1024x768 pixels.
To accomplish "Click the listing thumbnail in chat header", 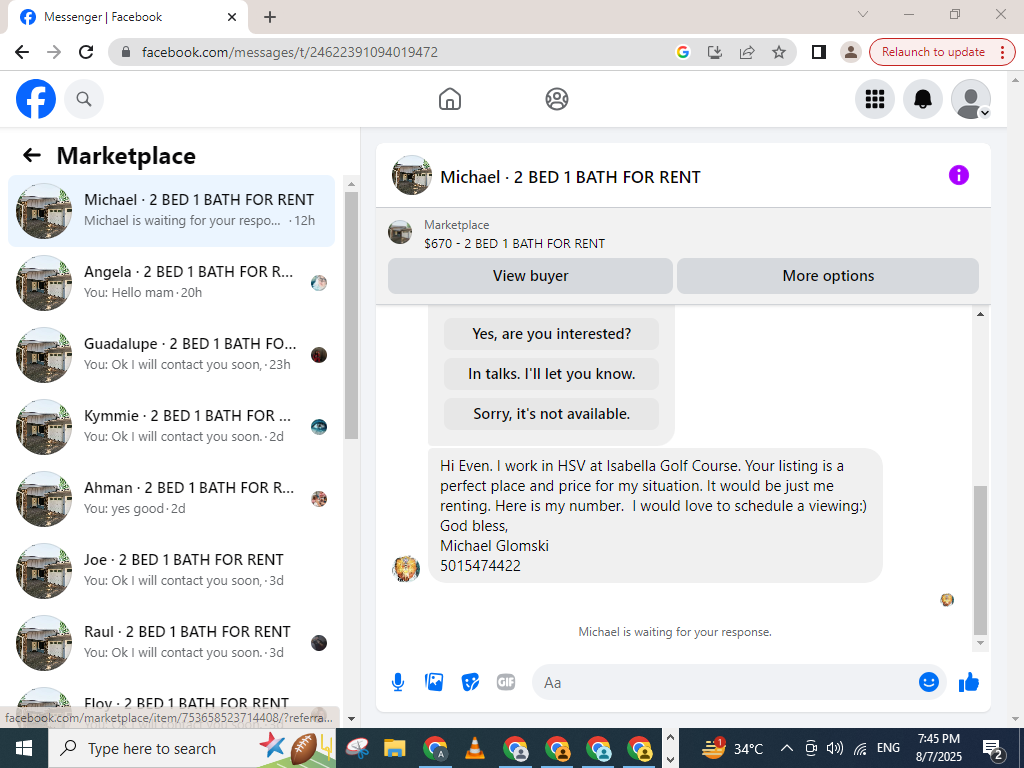I will 411,175.
